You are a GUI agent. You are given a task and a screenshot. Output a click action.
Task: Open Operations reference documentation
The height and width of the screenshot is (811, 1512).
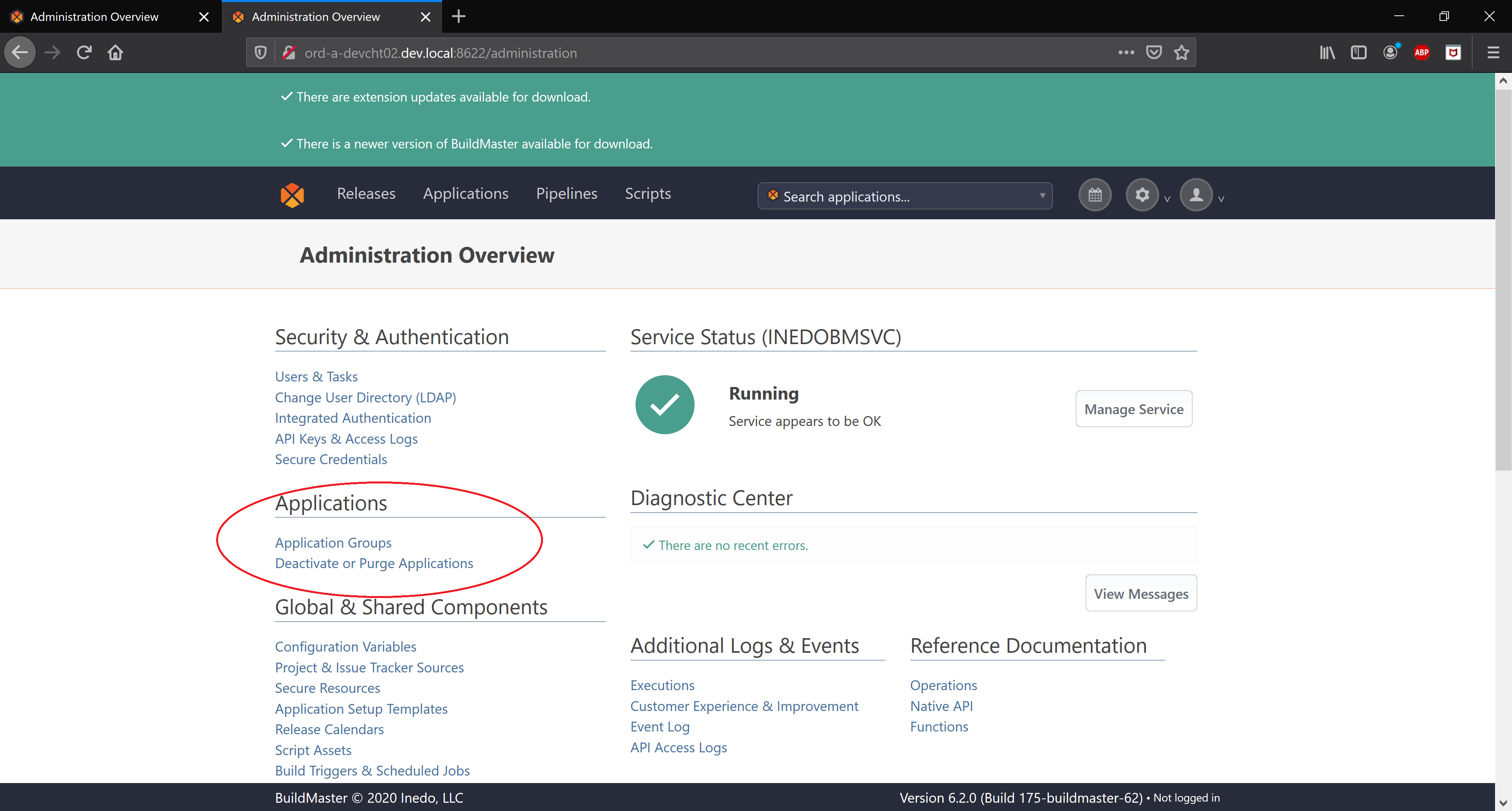tap(943, 685)
